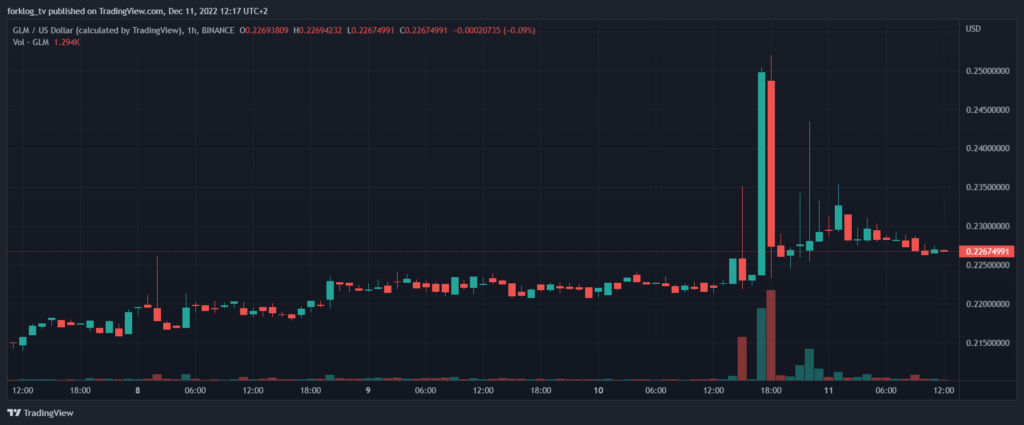
Task: Click the 0.21500000 price axis label
Action: point(987,343)
